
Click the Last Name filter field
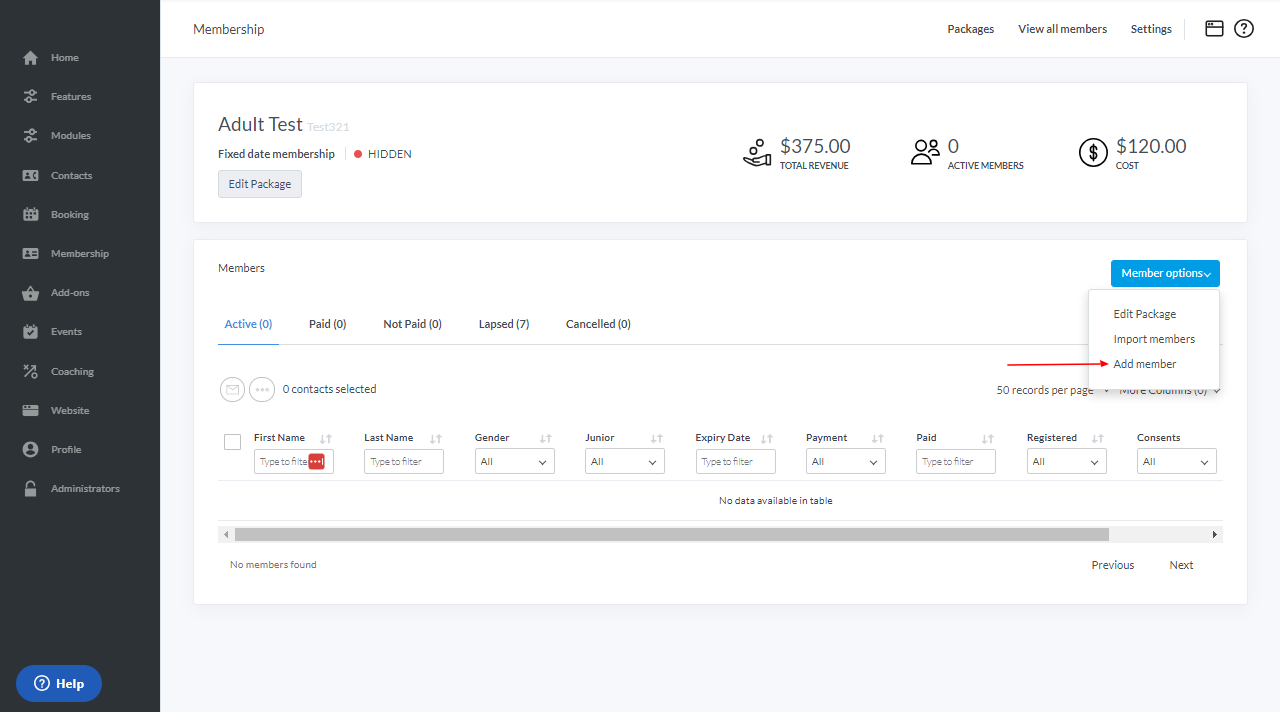pyautogui.click(x=403, y=462)
